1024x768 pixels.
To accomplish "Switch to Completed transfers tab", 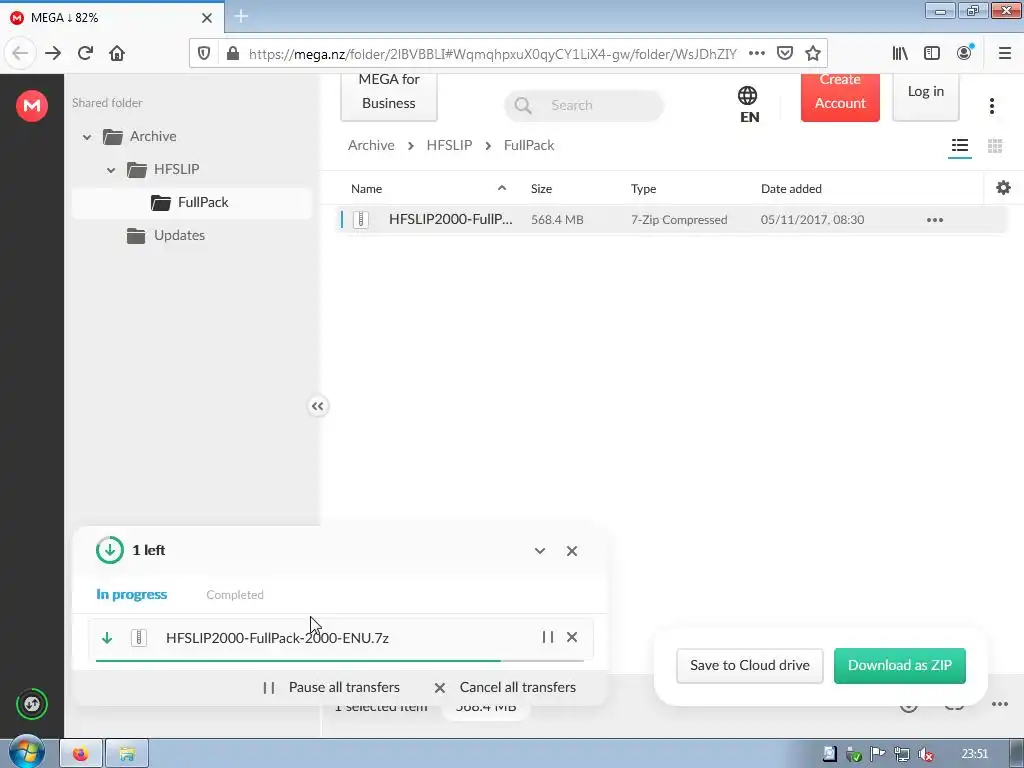I will [235, 595].
